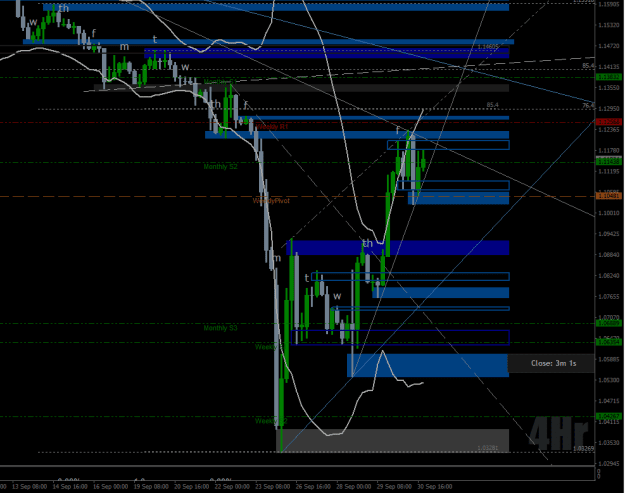
Task: Select the grey demand zone at chart bottom
Action: click(x=393, y=440)
